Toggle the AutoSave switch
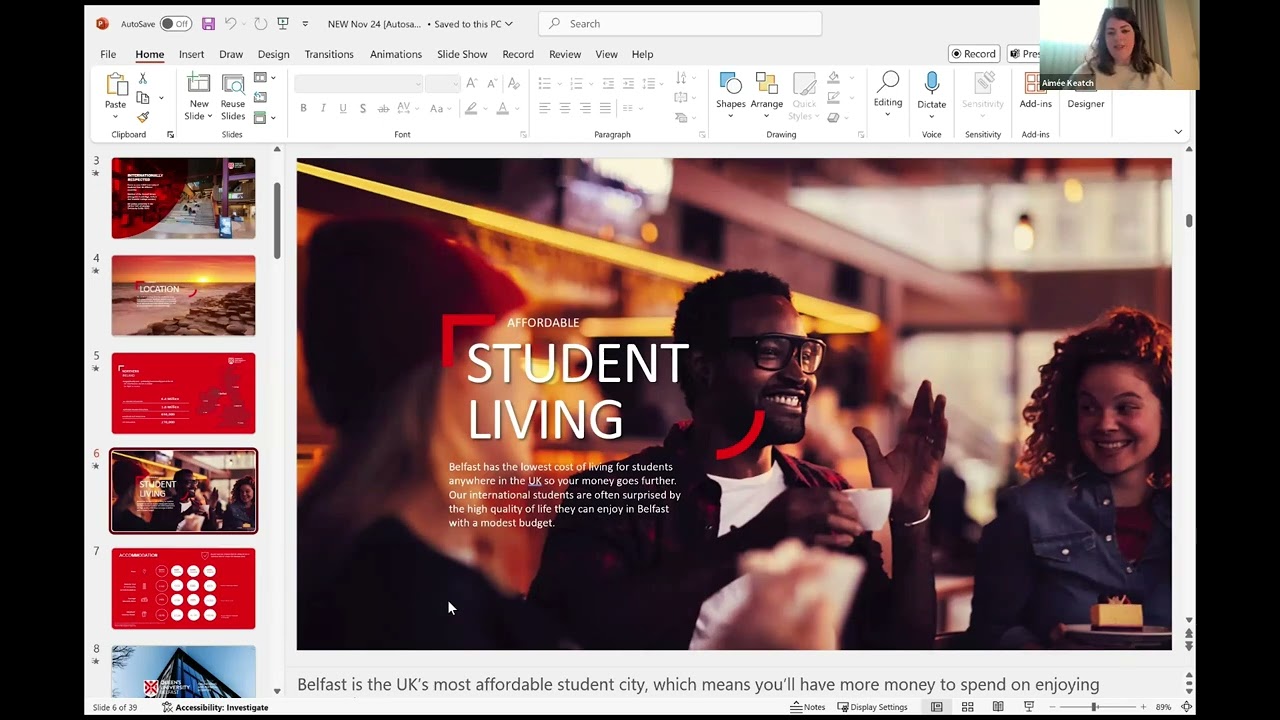This screenshot has height=720, width=1280. tap(175, 23)
